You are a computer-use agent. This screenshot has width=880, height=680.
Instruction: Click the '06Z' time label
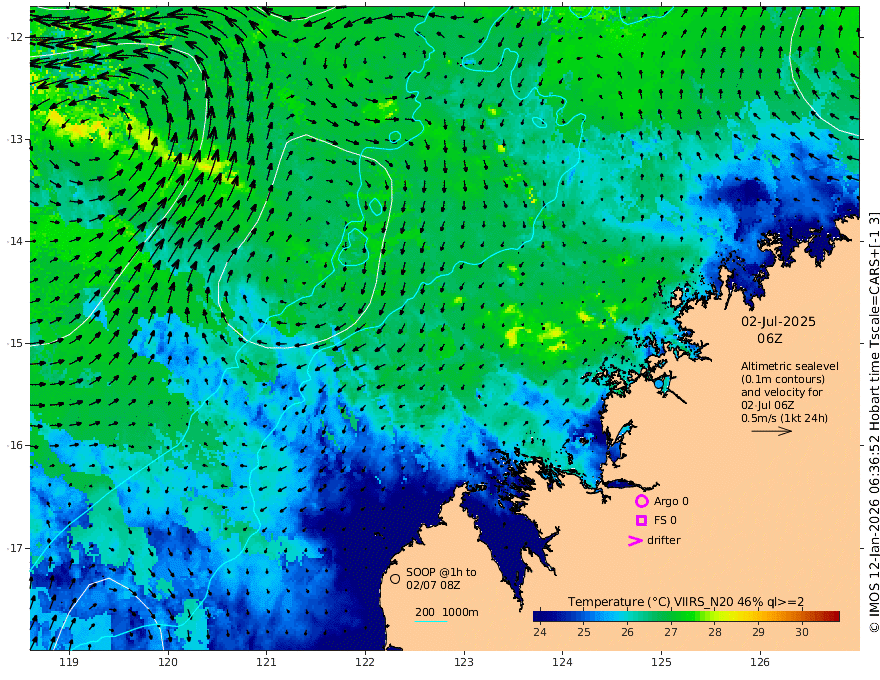pos(769,338)
